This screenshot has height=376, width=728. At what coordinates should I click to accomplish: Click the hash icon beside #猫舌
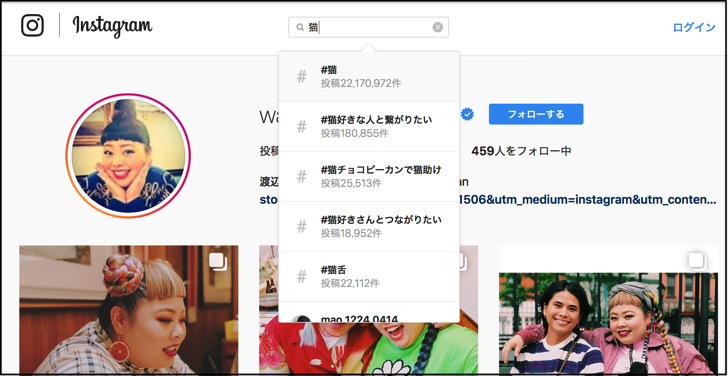[x=302, y=277]
